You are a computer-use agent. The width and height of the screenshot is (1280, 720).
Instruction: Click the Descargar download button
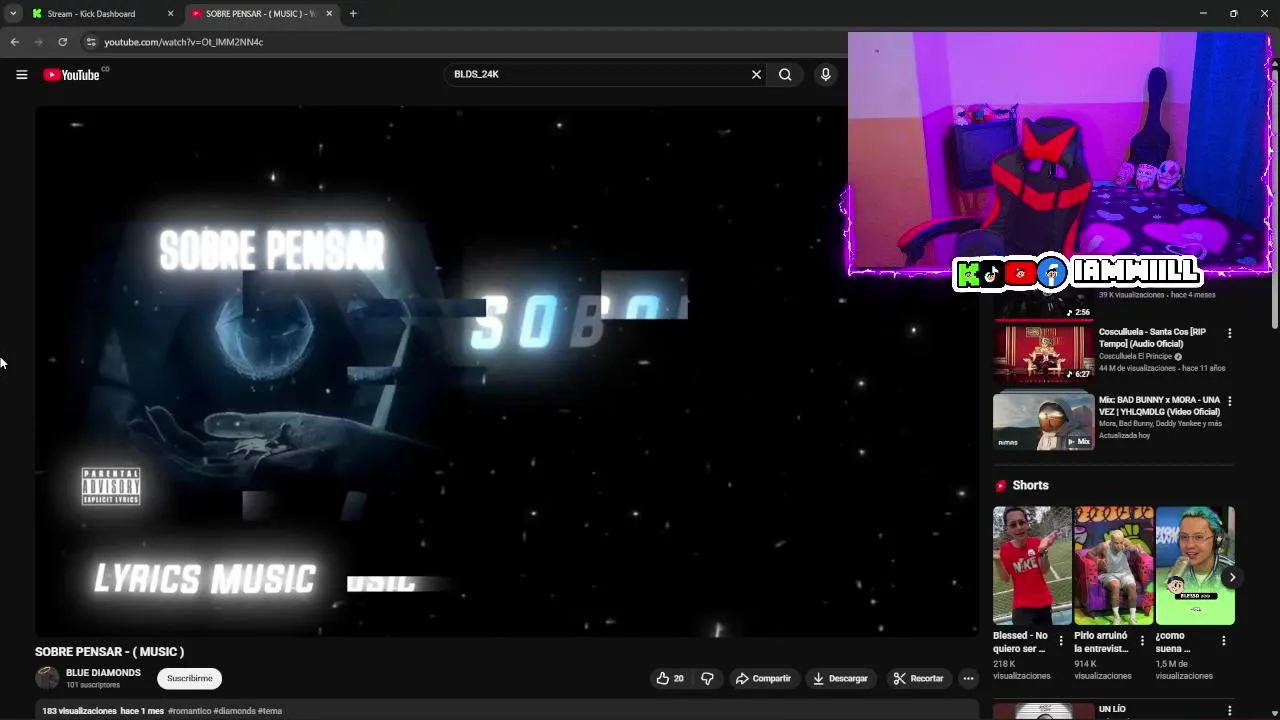click(840, 678)
